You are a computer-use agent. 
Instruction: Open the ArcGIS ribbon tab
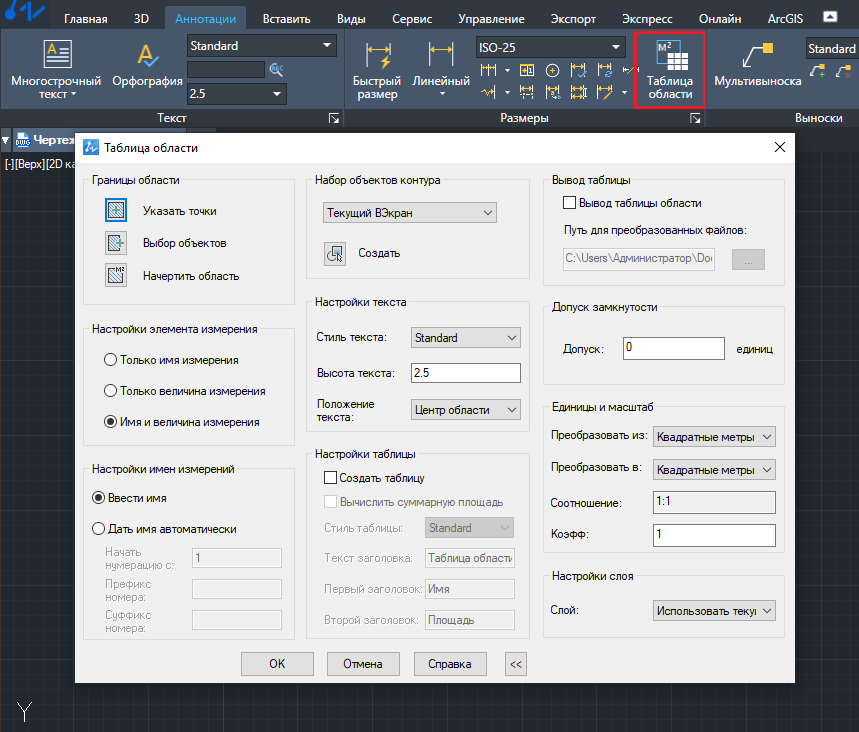click(785, 19)
